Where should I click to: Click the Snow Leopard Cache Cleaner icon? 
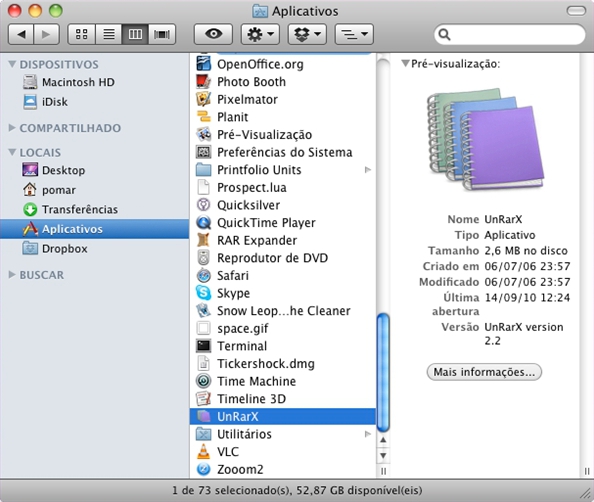coord(203,311)
